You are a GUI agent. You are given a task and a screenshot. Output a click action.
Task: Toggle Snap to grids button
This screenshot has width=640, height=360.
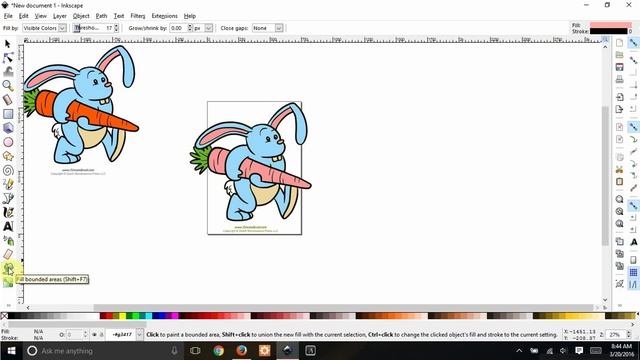coord(633,272)
